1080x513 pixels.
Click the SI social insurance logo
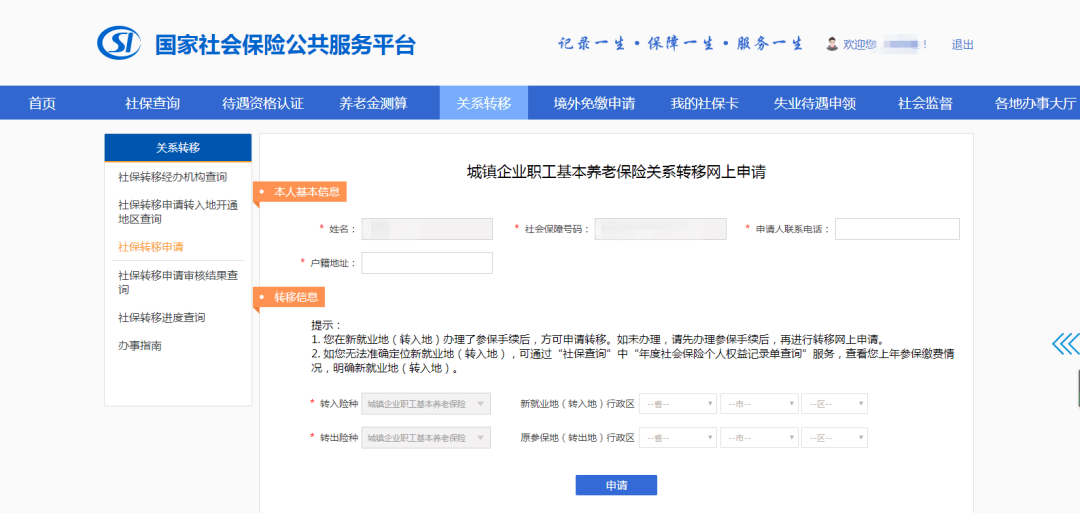pos(119,43)
